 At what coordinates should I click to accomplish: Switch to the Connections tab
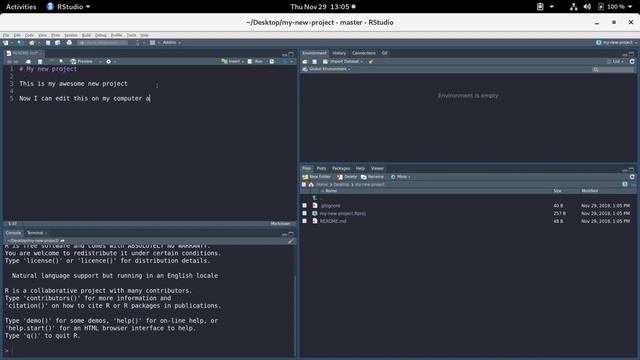pos(364,53)
